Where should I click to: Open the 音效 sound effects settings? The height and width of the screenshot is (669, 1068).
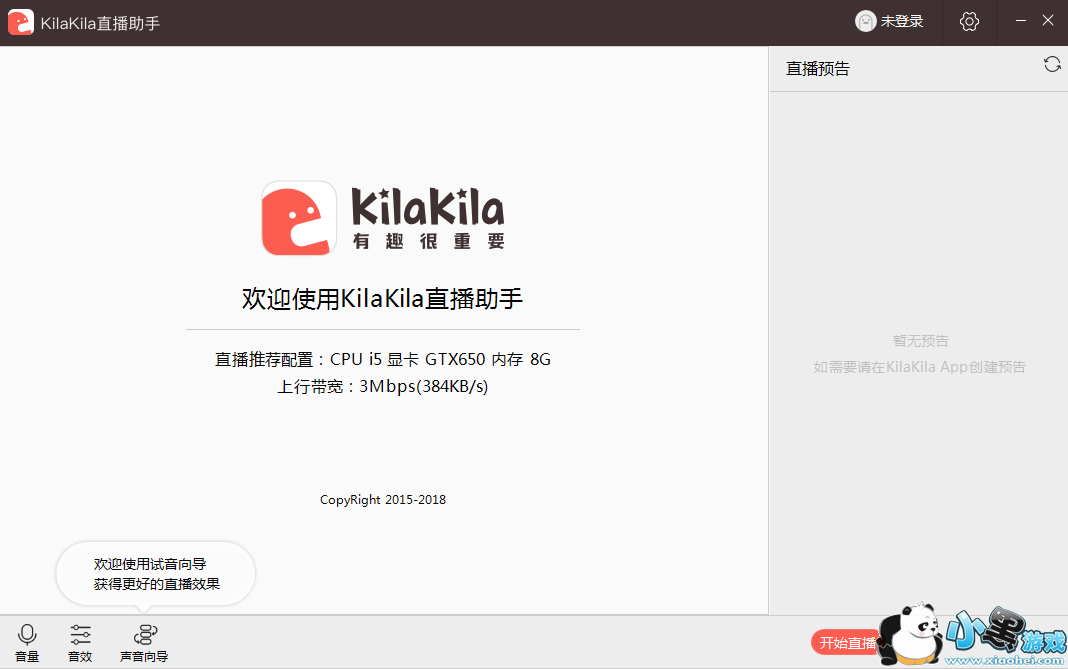pyautogui.click(x=80, y=642)
